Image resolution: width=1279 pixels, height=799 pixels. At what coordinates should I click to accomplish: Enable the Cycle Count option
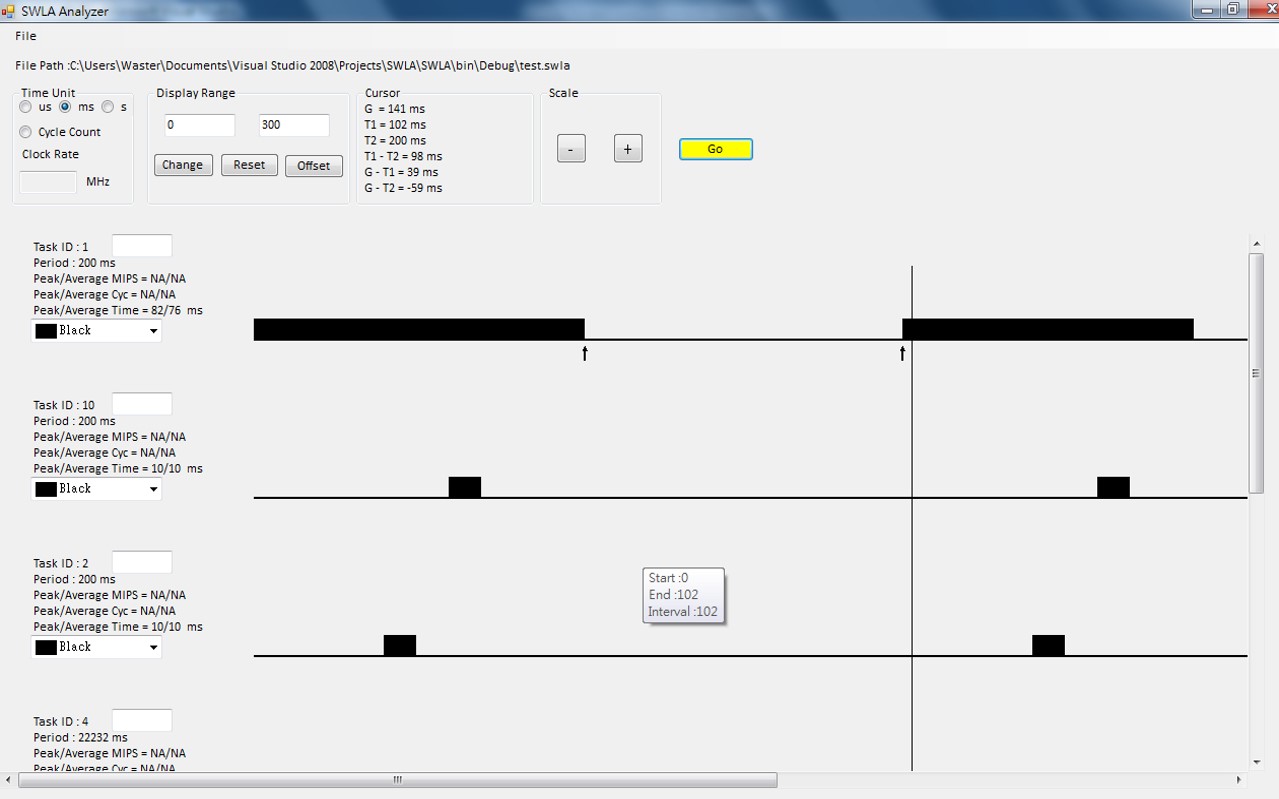(26, 132)
